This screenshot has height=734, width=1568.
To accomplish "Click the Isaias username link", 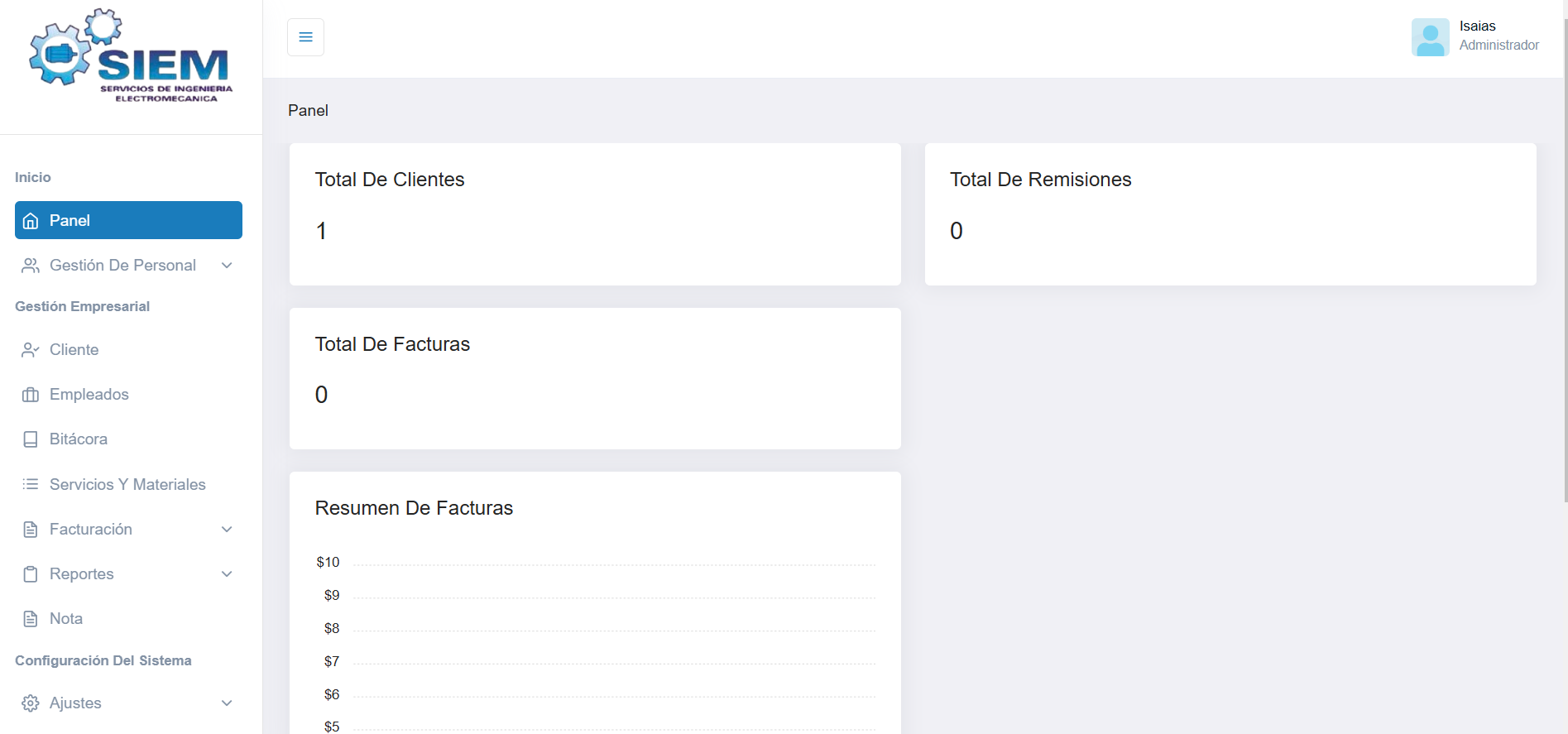I will (1477, 26).
